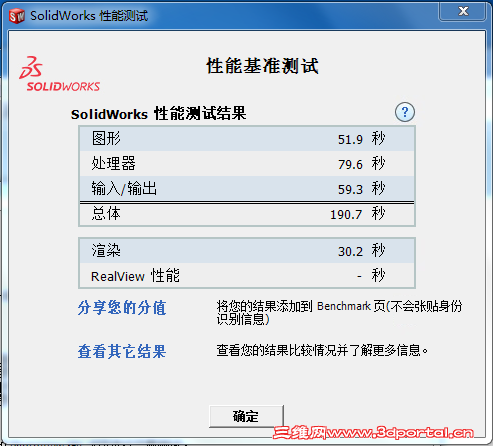Close the SolidWorks 性能测试 dialog
The width and height of the screenshot is (493, 446).
click(x=463, y=11)
